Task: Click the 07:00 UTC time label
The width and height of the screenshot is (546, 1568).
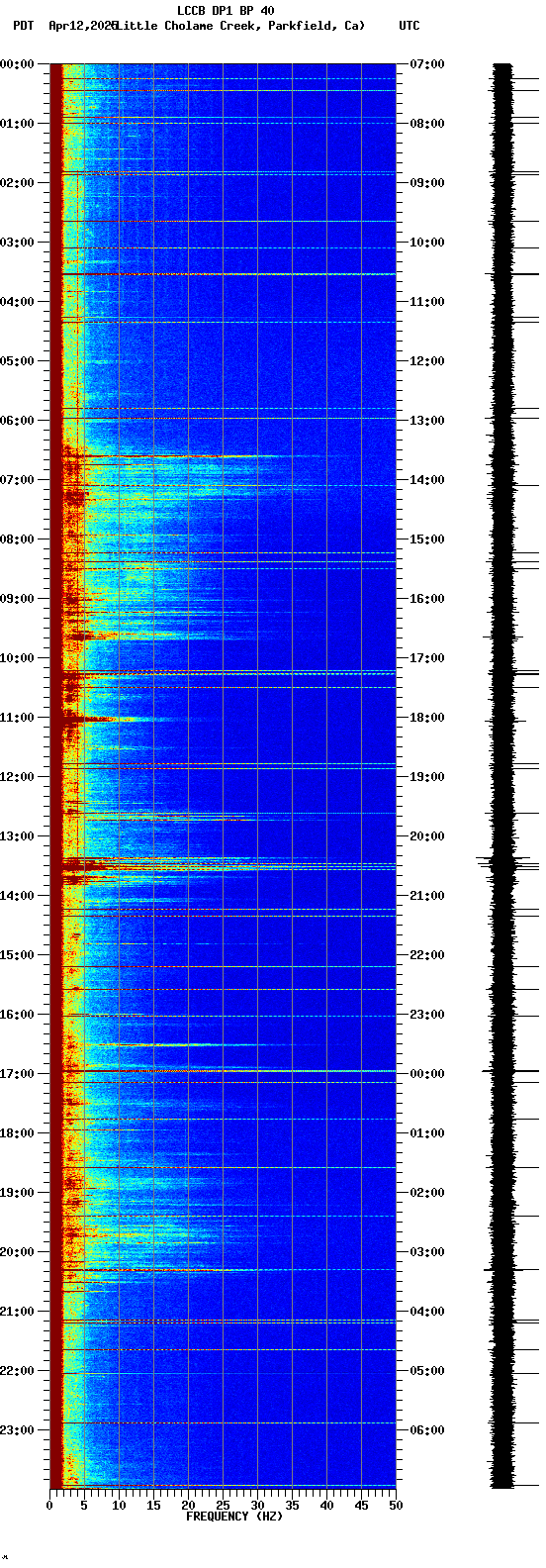Action: [427, 64]
